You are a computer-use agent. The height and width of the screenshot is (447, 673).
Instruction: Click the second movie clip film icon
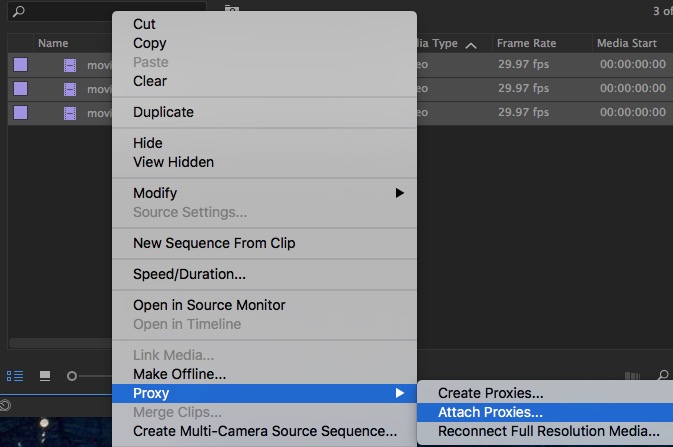pyautogui.click(x=70, y=89)
